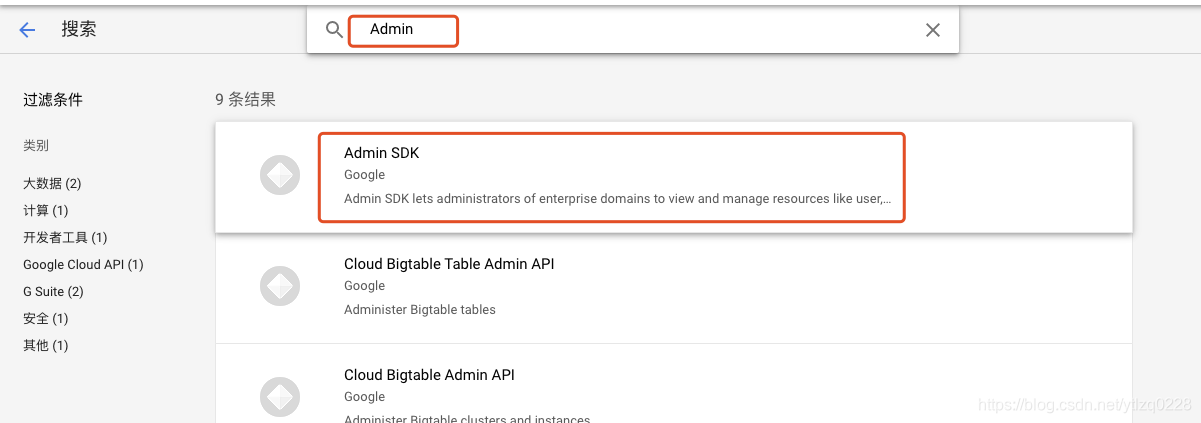The image size is (1201, 423).
Task: Filter by 计算 (1) category
Action: point(46,210)
